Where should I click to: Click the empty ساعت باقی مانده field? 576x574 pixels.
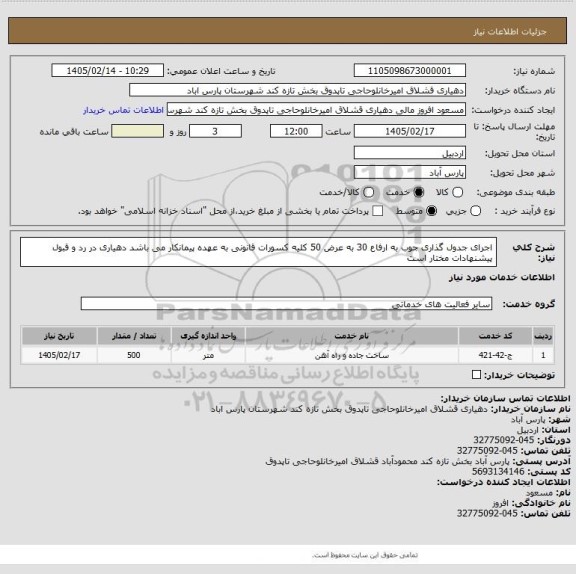[138, 131]
